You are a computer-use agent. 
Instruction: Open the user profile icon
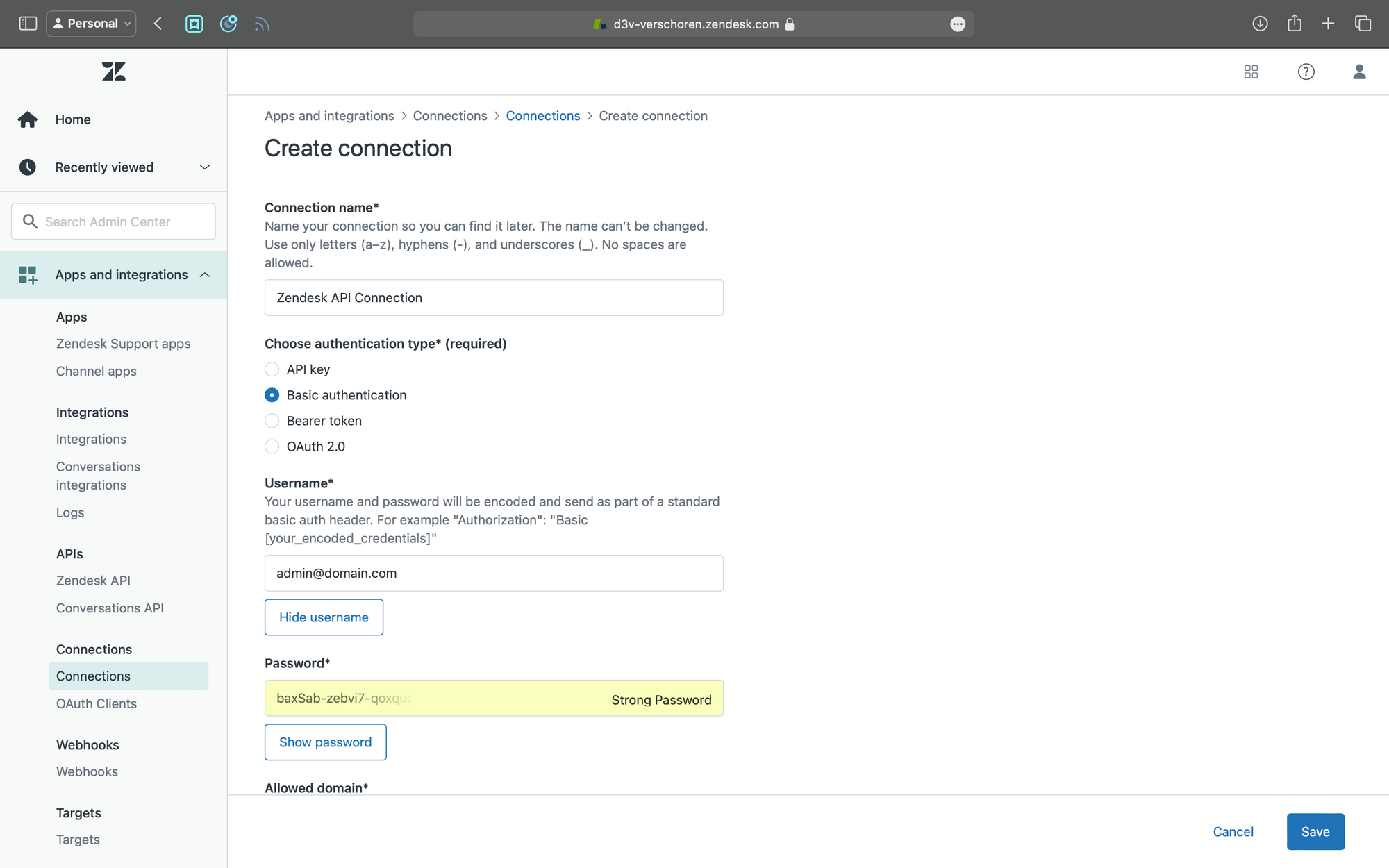tap(1359, 72)
